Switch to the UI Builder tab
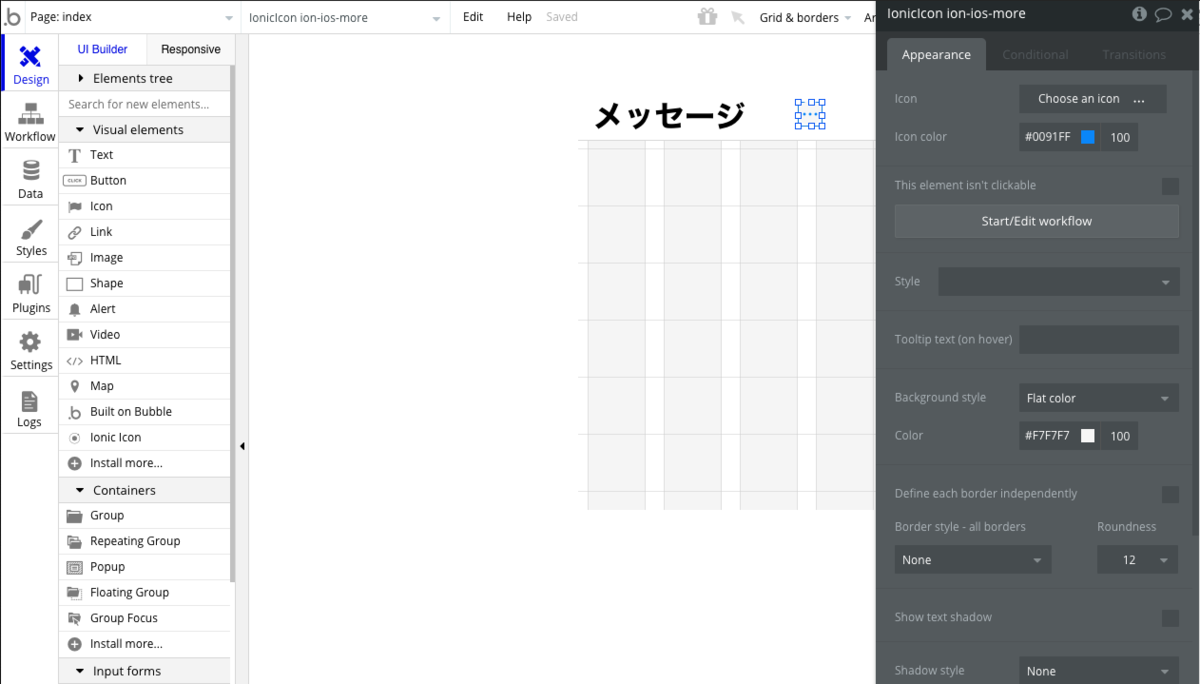Viewport: 1200px width, 684px height. (103, 50)
